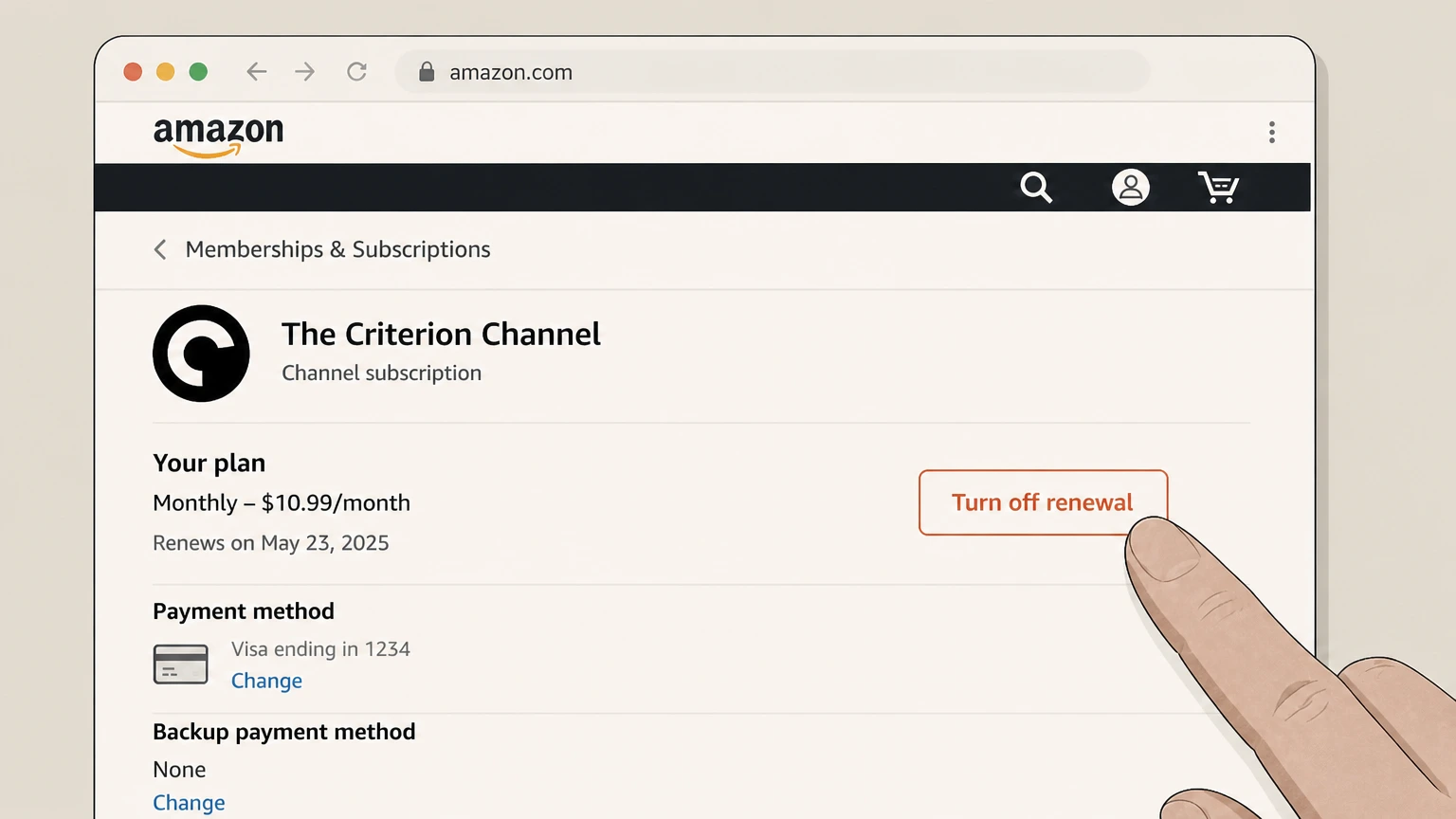The image size is (1456, 819).
Task: Click the credit card icon
Action: coord(180,664)
